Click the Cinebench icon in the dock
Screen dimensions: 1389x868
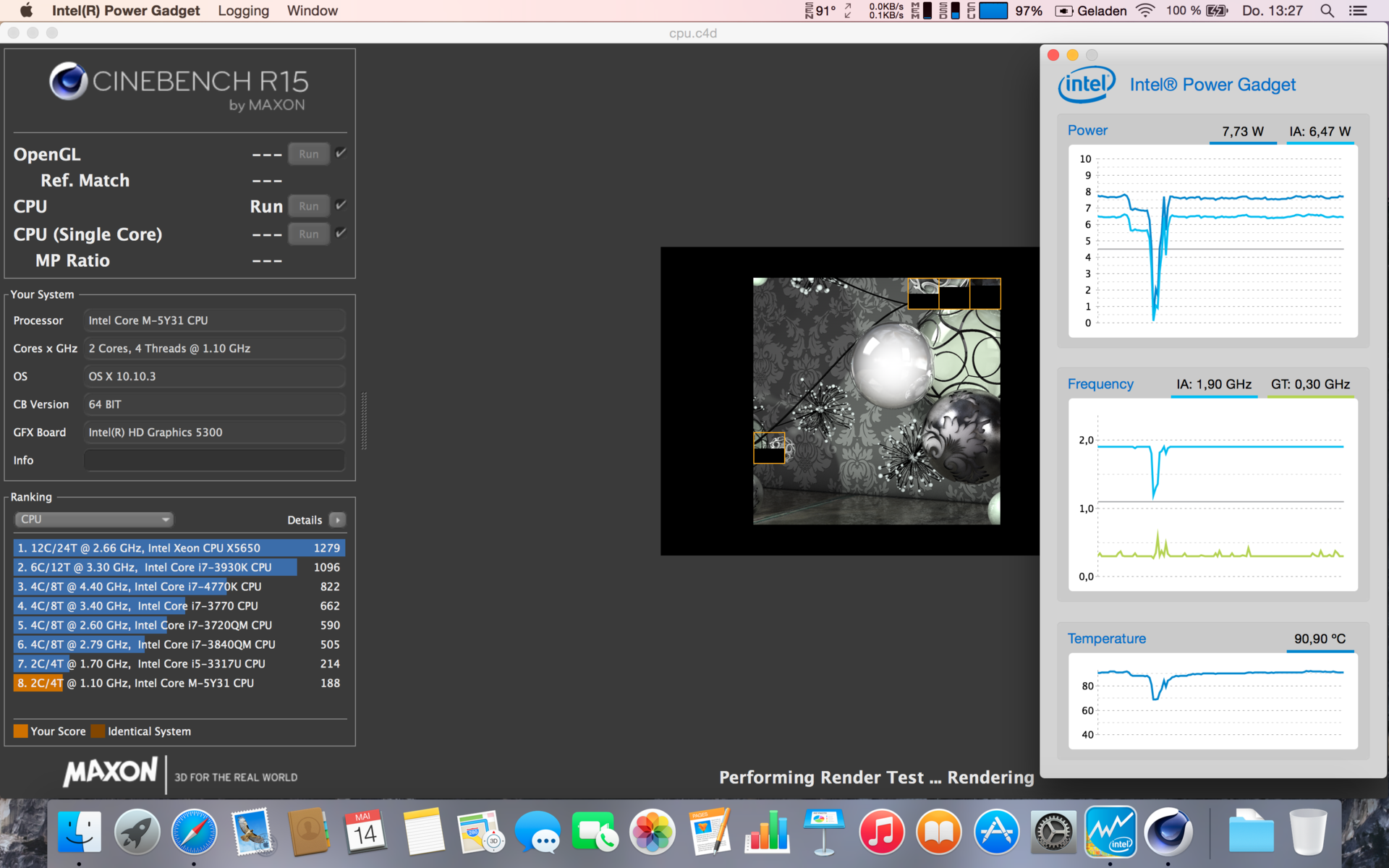pyautogui.click(x=1168, y=832)
